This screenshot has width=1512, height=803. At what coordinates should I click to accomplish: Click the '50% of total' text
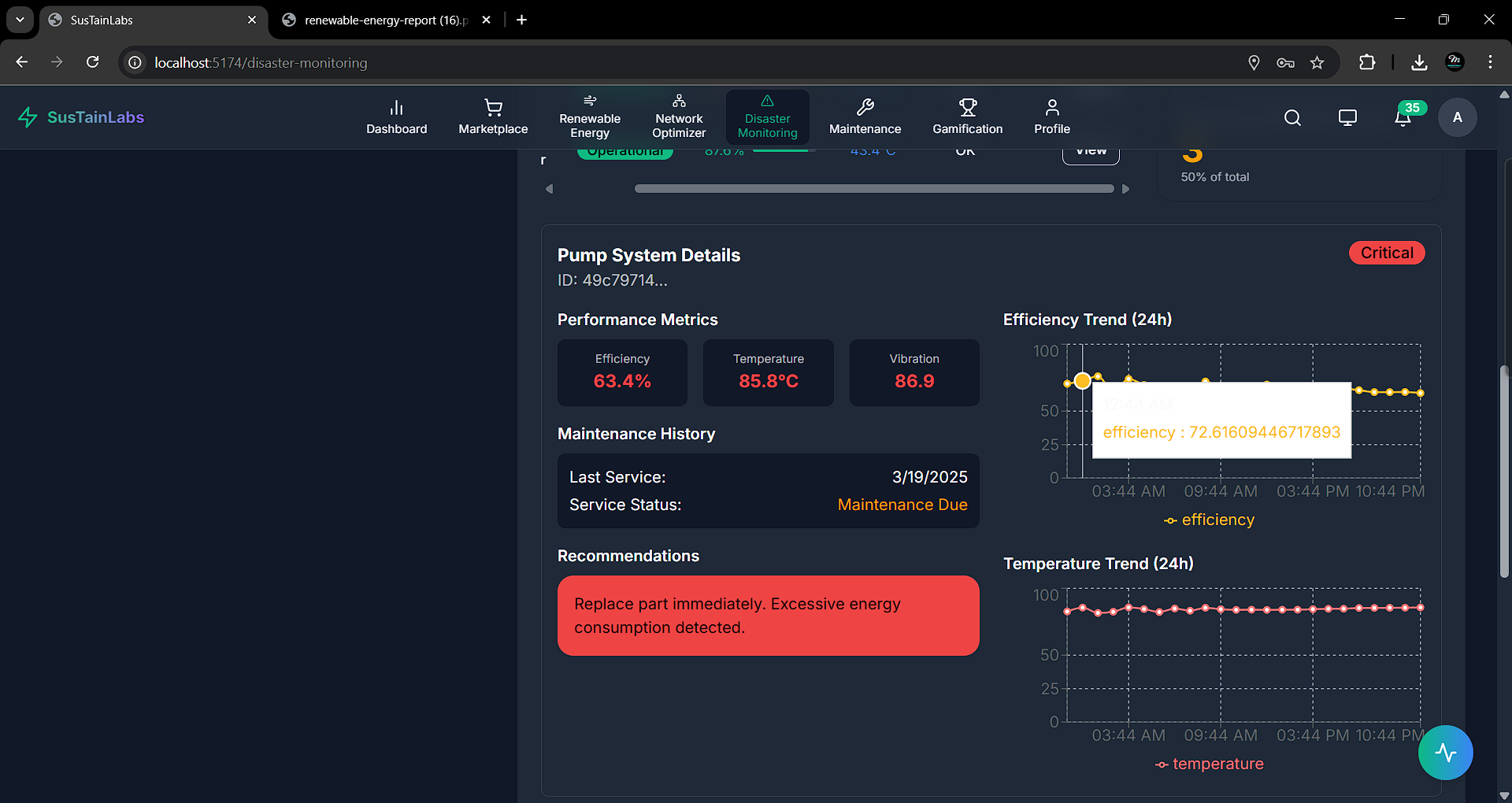[x=1215, y=177]
